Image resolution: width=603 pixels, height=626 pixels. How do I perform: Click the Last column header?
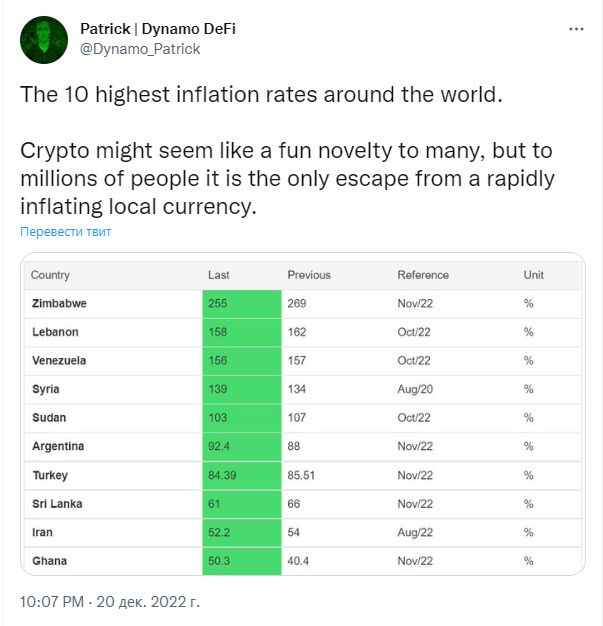(x=219, y=275)
